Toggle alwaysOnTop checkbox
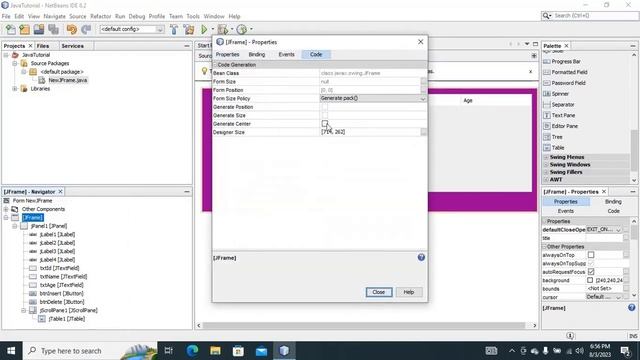The image size is (640, 360). click(x=591, y=255)
